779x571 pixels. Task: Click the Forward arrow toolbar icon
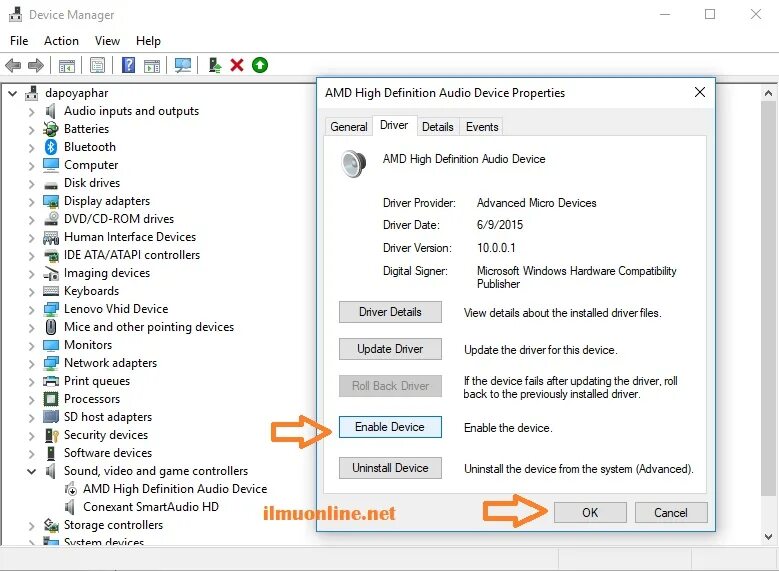36,65
